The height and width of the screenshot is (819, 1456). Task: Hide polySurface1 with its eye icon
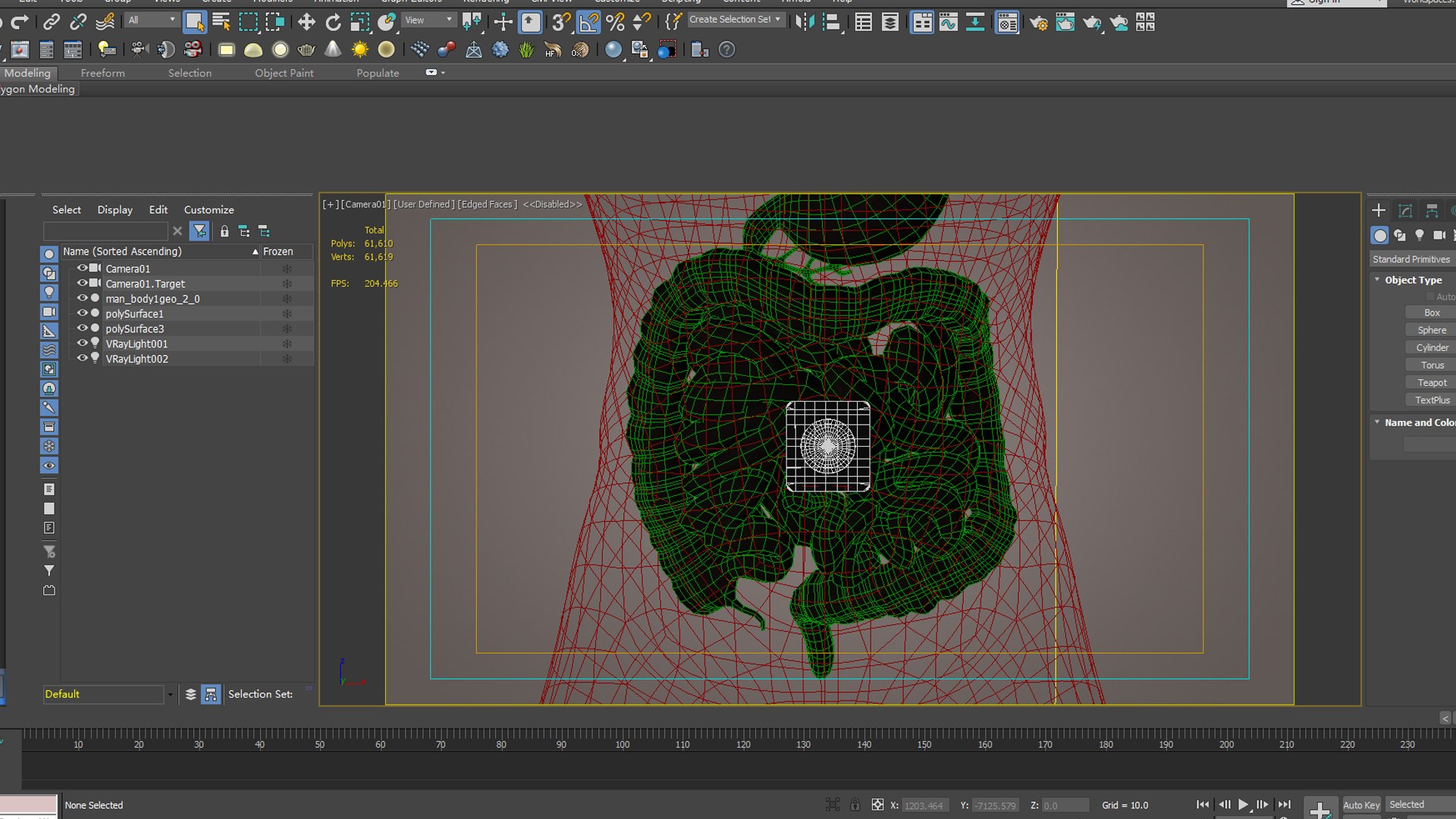pos(82,313)
